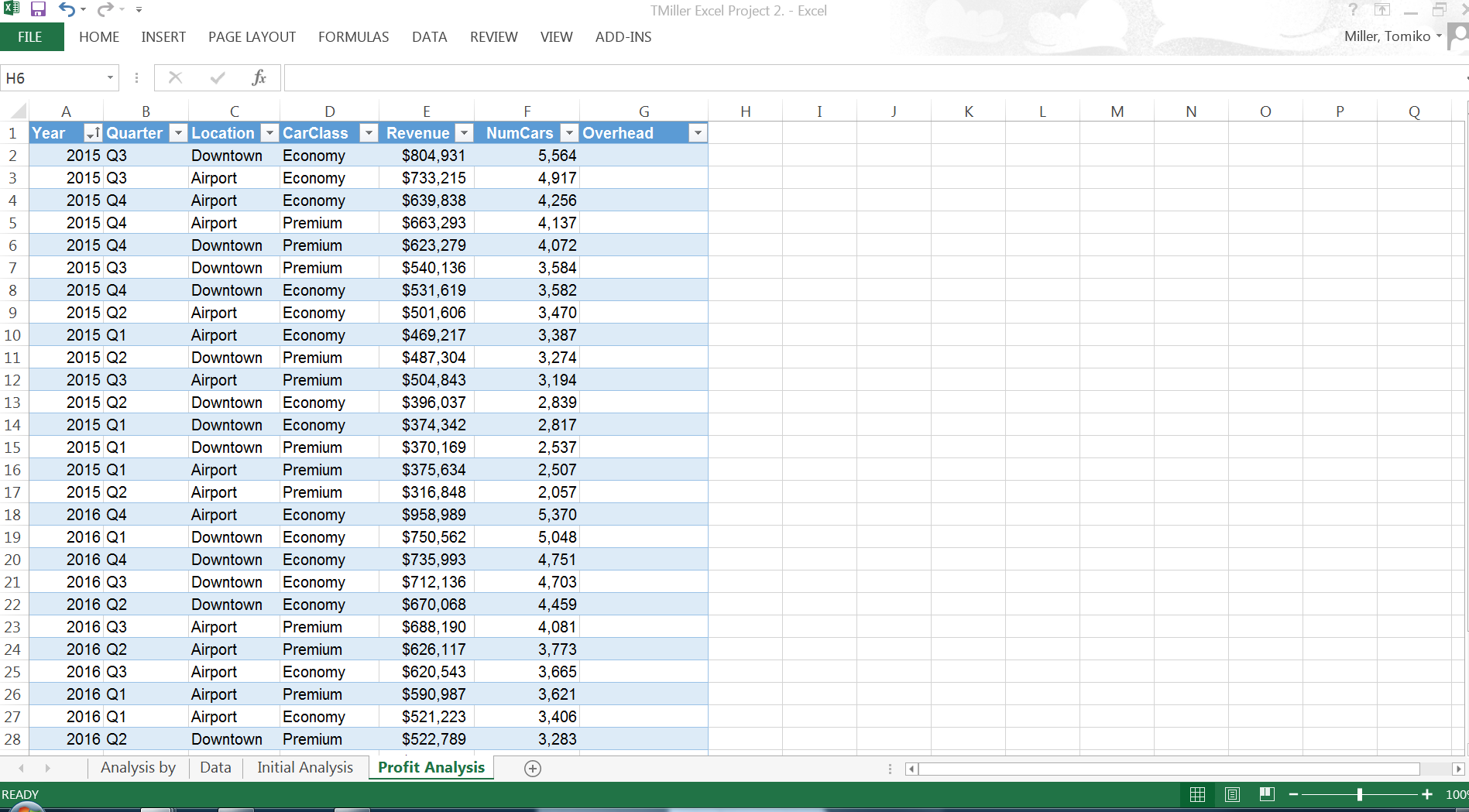
Task: Click the Save icon in quick access toolbar
Action: click(x=38, y=10)
